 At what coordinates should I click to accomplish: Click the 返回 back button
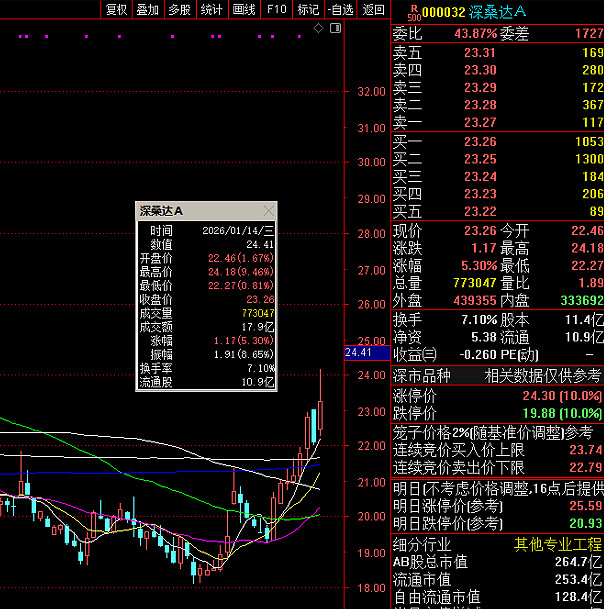point(373,10)
